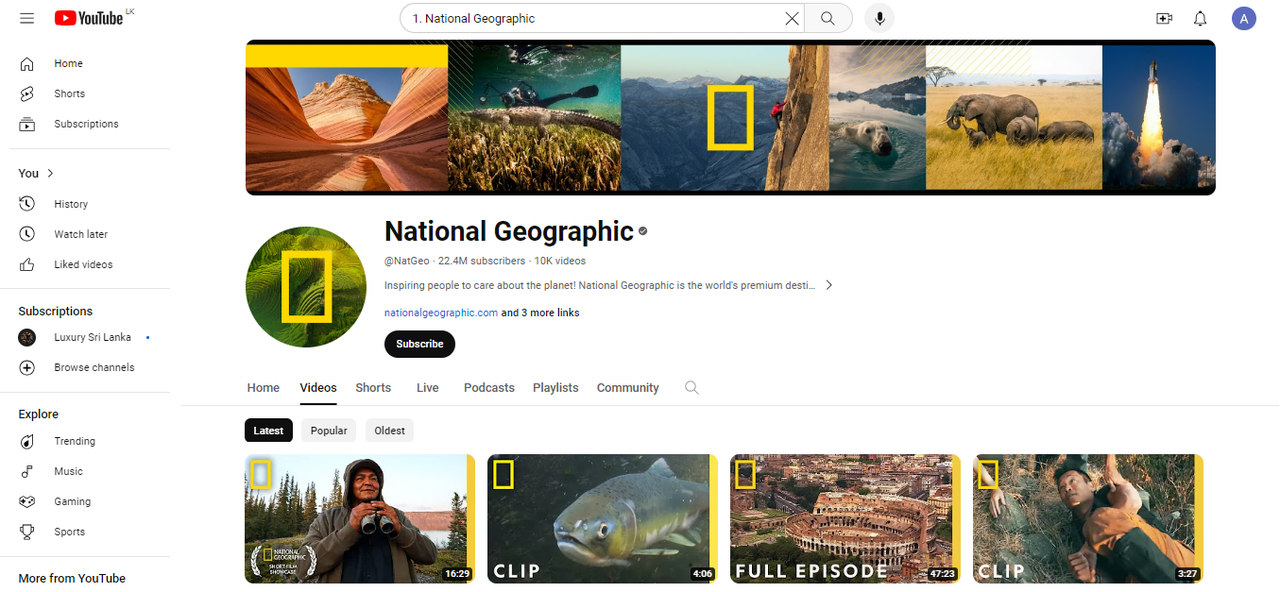This screenshot has height=592, width=1280.
Task: Select the Videos tab
Action: [318, 388]
